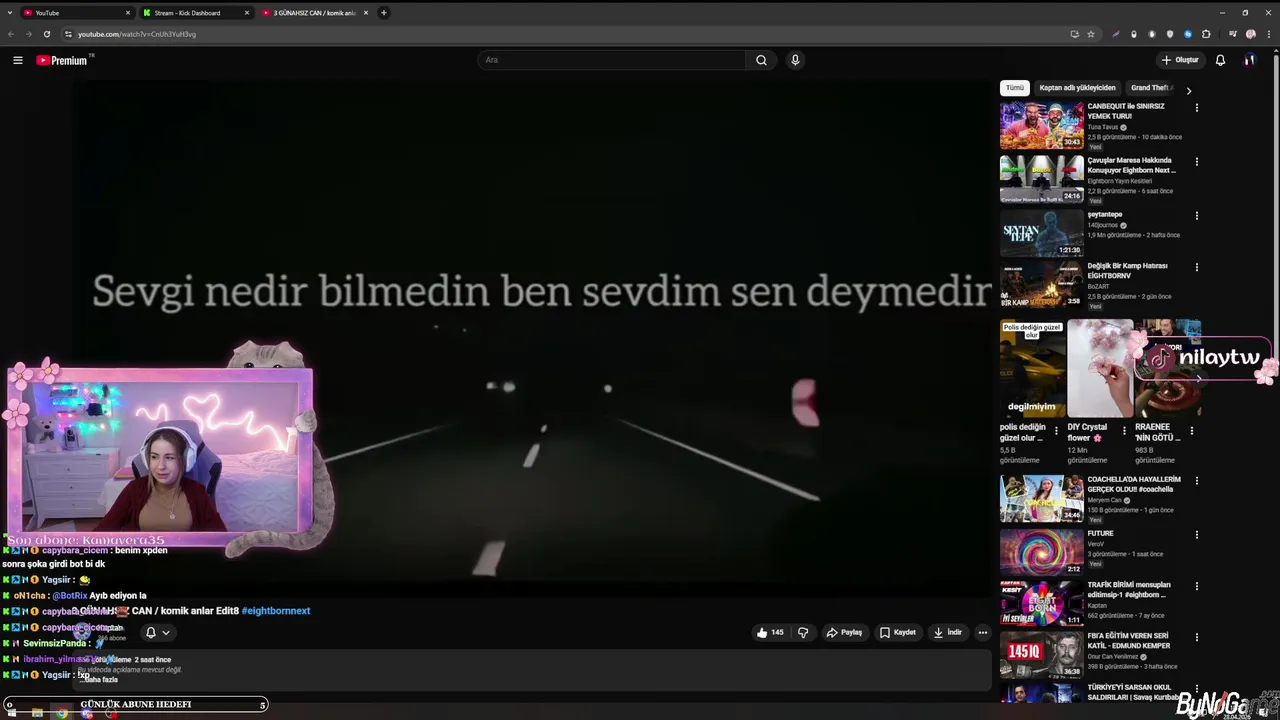The width and height of the screenshot is (1280, 720).
Task: Open the Extensions puzzle menu
Action: coord(1206,34)
